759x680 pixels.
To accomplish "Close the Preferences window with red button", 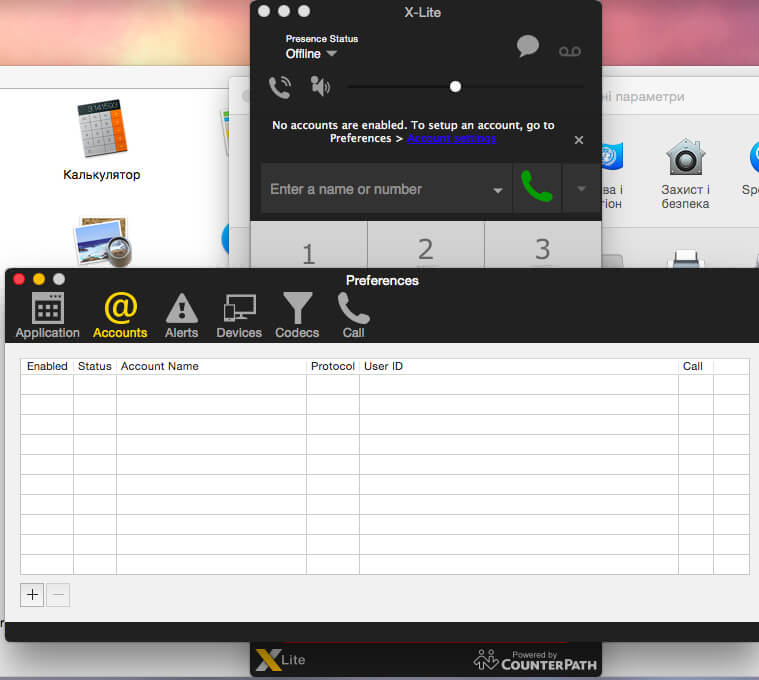I will 19,279.
